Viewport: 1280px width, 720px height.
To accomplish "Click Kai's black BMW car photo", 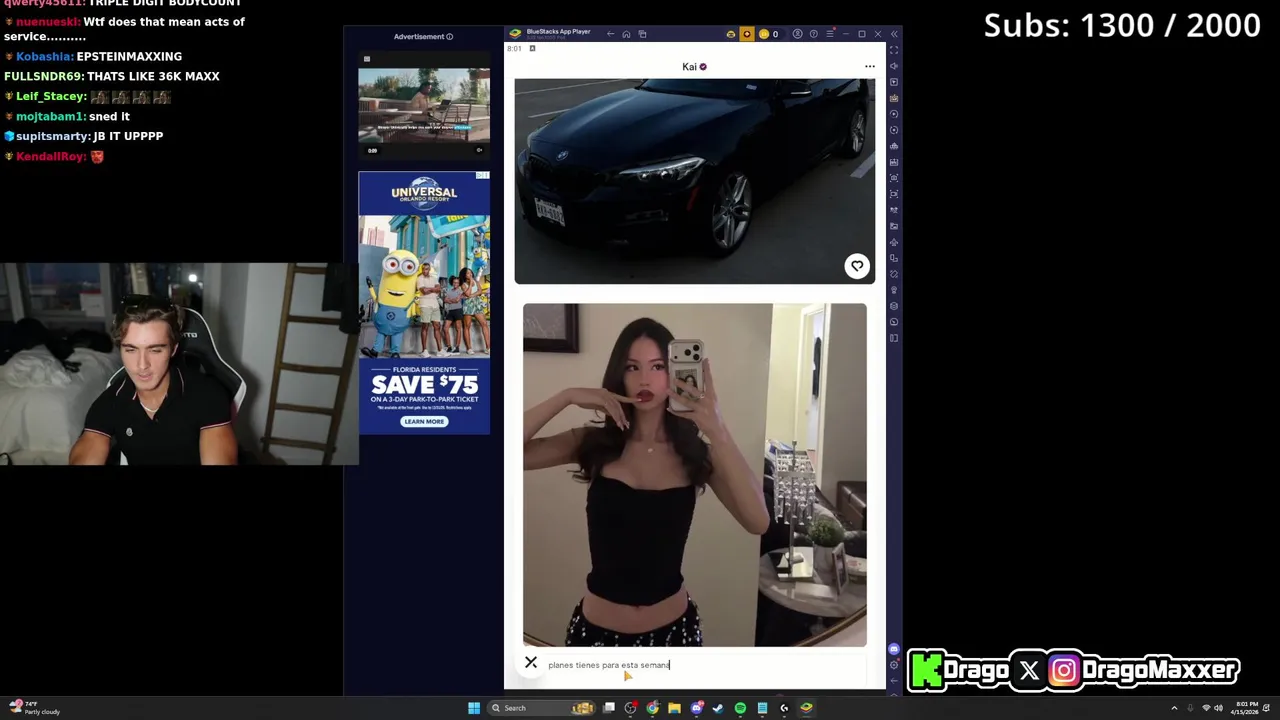I will [695, 181].
